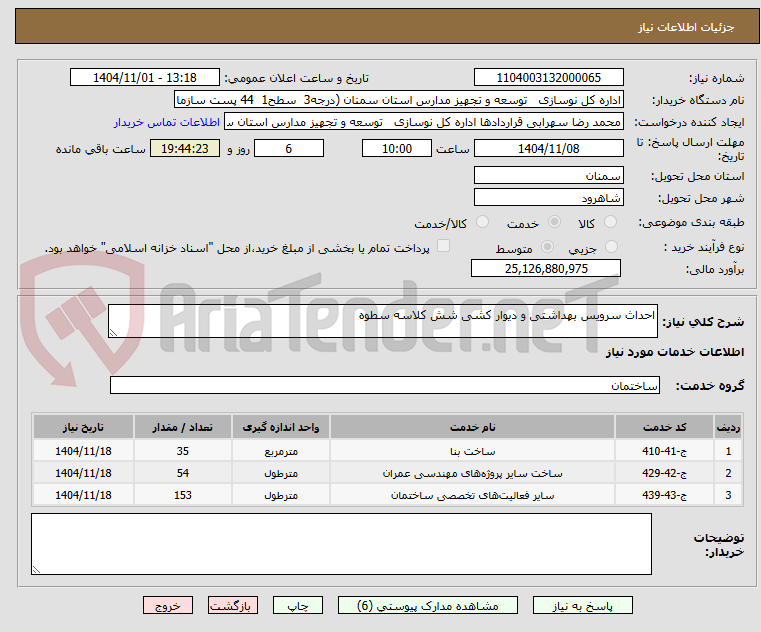Click the announcement date field 1404/11/01 - 13:18

tap(145, 78)
